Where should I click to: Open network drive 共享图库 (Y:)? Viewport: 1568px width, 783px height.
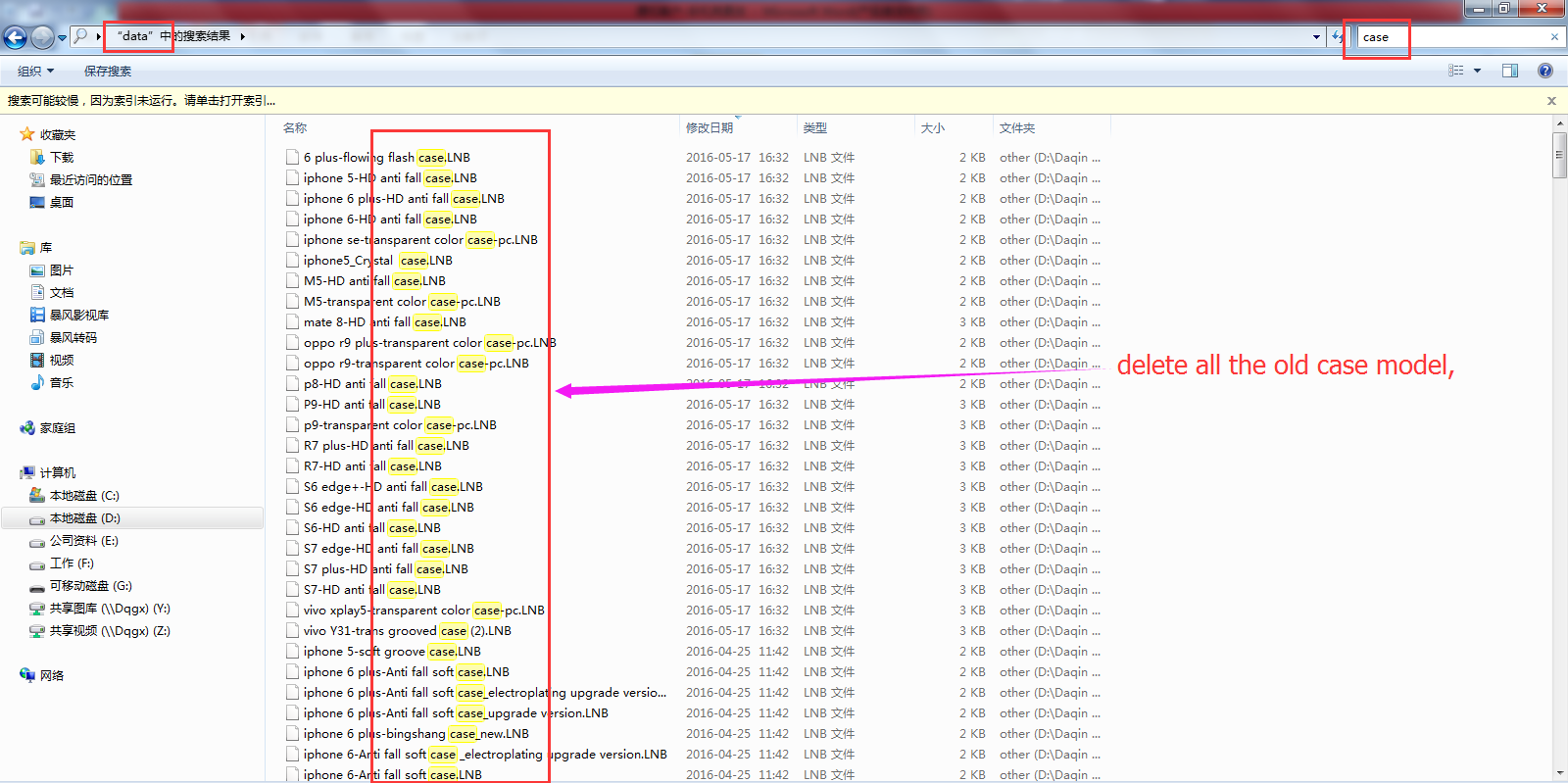[x=110, y=609]
